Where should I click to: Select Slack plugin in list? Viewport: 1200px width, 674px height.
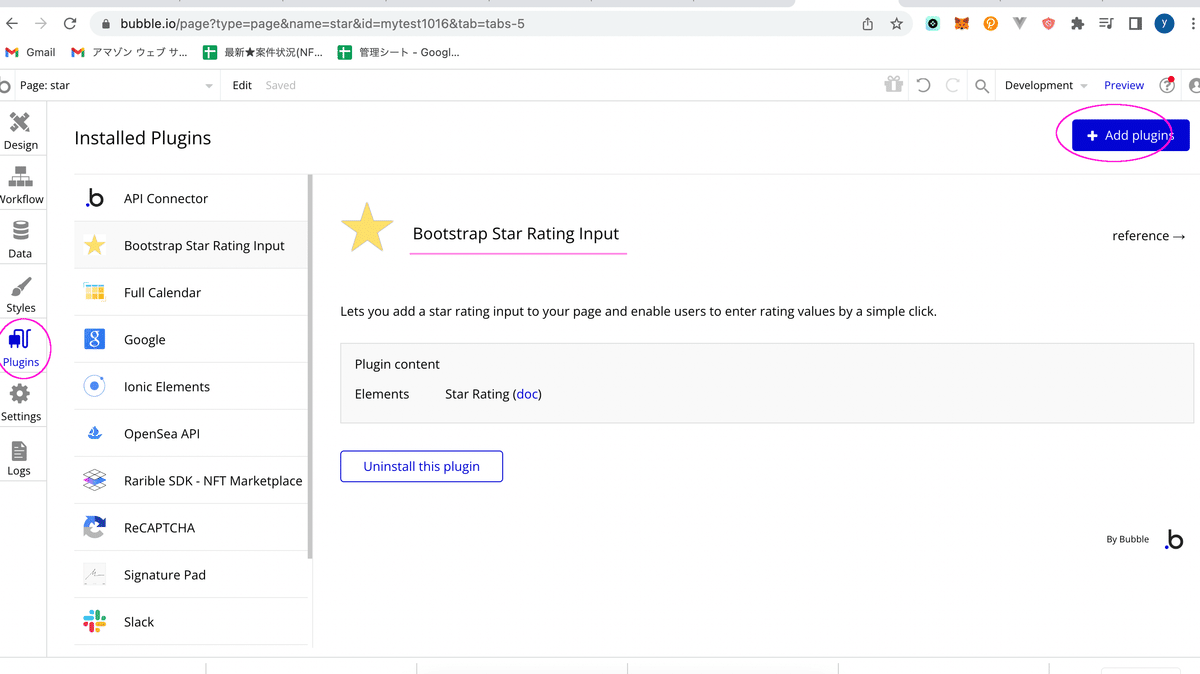click(x=191, y=621)
